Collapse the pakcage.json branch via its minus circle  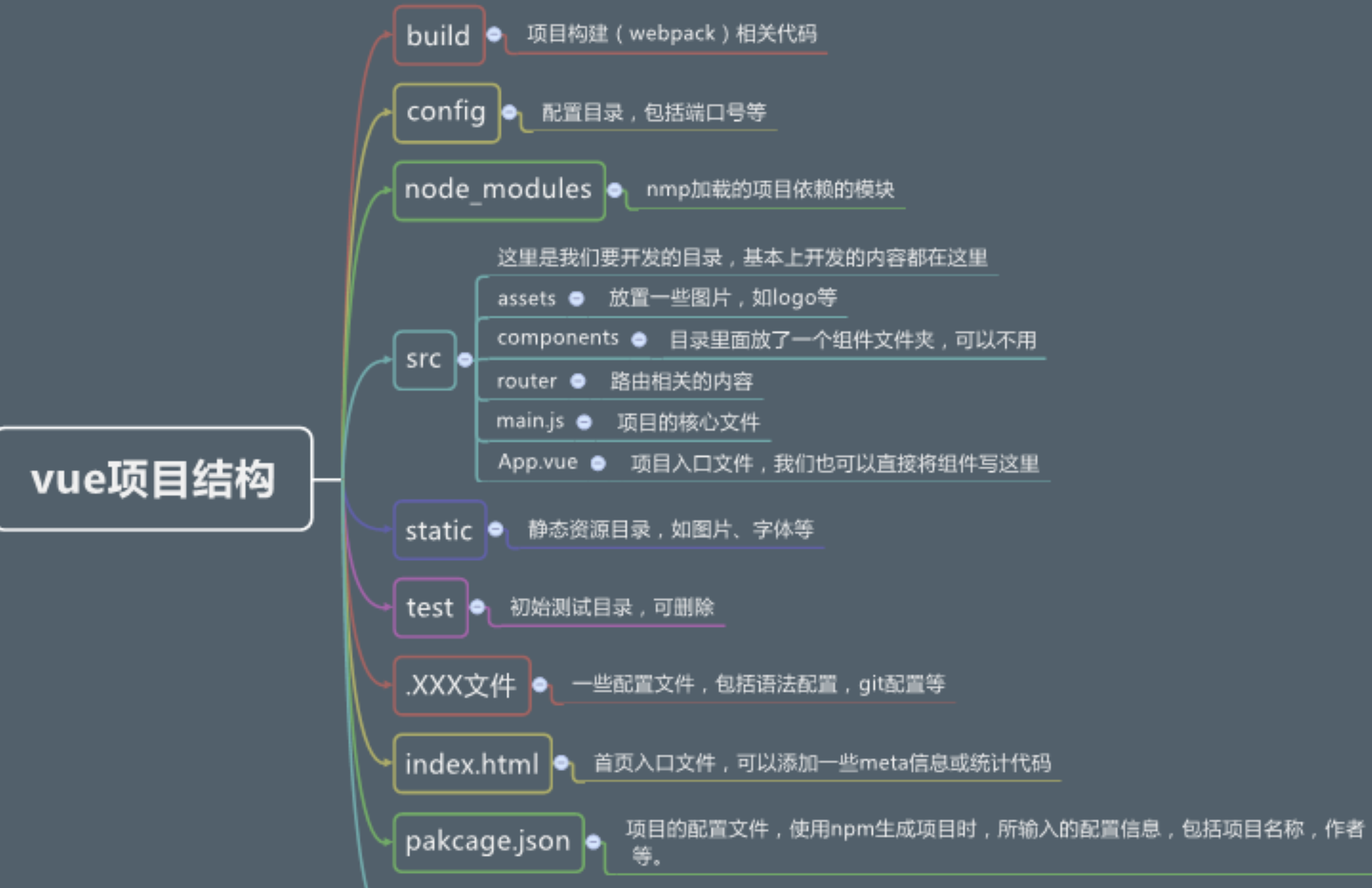[x=593, y=842]
